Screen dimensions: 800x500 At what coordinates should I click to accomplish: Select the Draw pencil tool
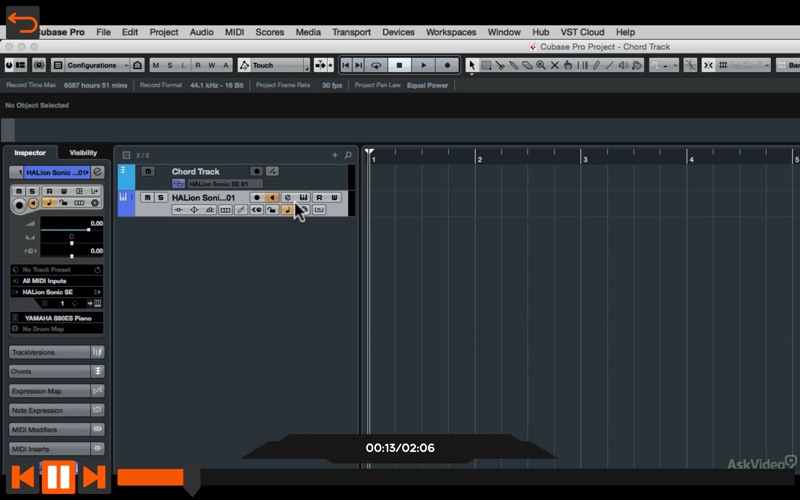(x=596, y=65)
